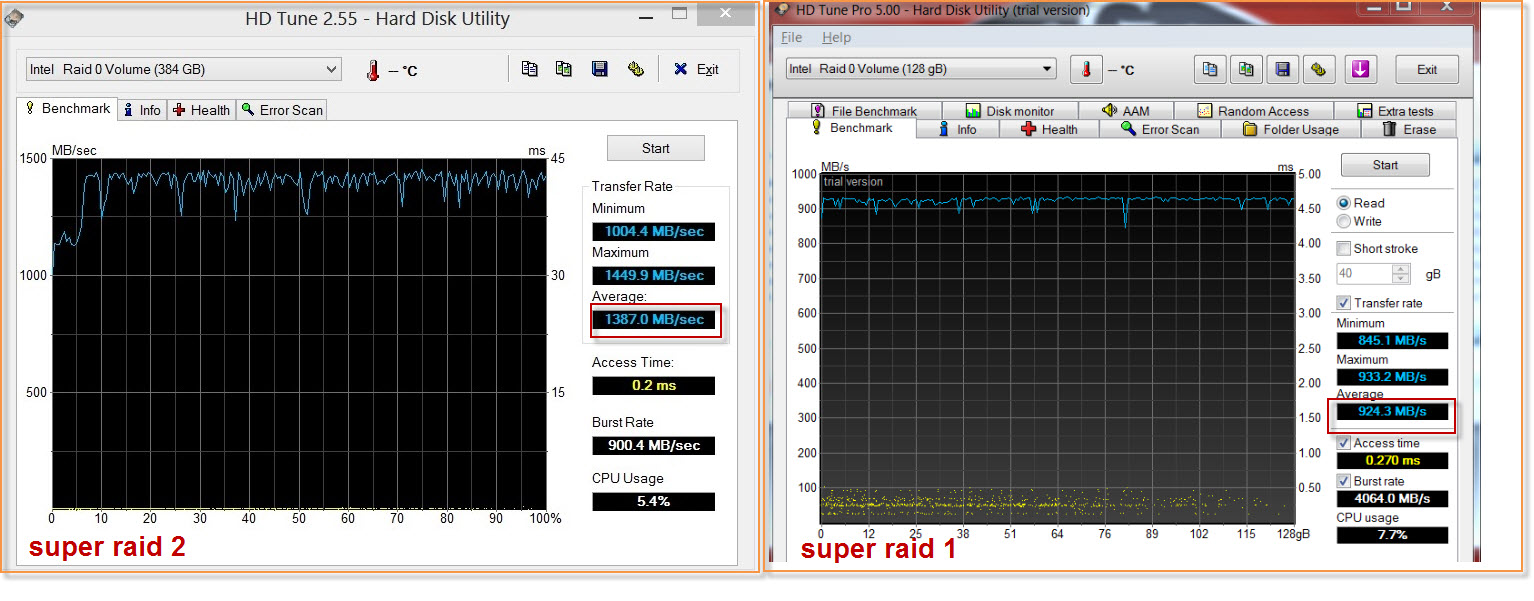This screenshot has height=601, width=1534.
Task: Copy screenshot icon in HD Tune 2.55
Action: click(x=564, y=69)
